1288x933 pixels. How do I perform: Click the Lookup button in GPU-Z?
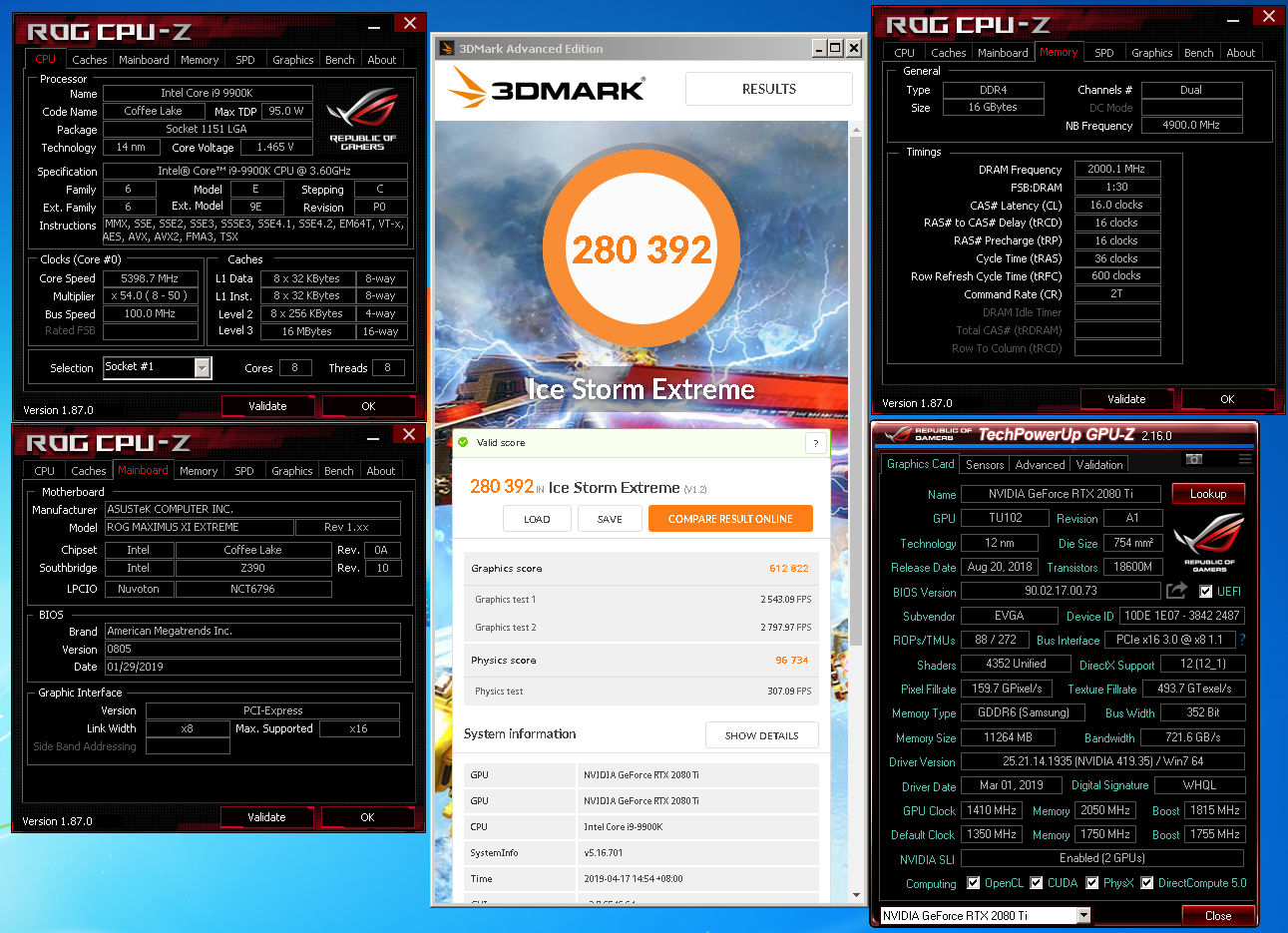1207,494
